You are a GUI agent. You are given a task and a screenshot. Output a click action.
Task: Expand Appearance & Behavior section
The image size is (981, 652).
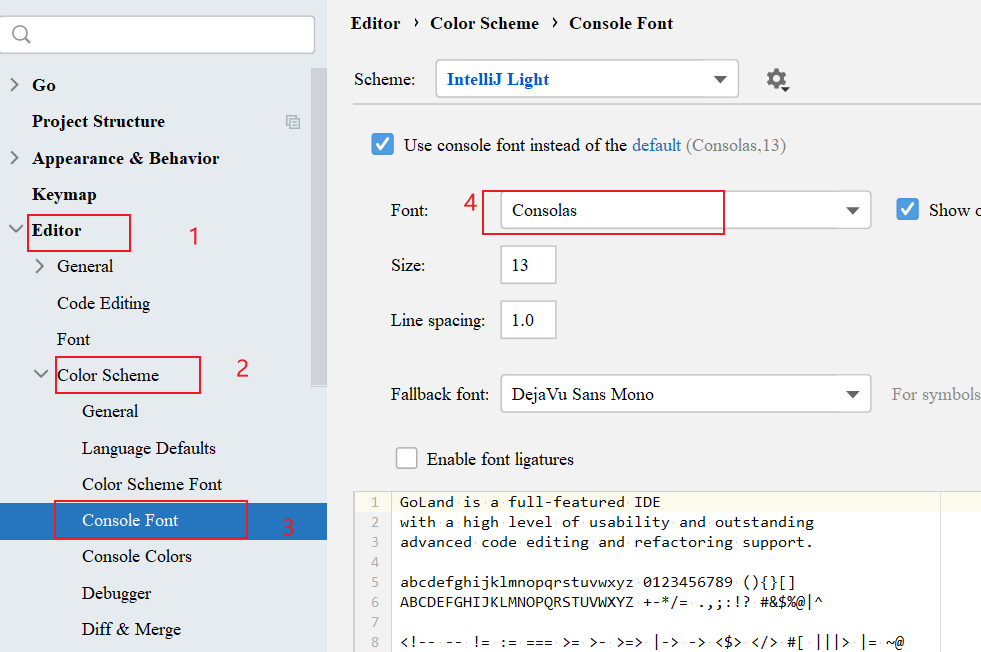[14, 158]
